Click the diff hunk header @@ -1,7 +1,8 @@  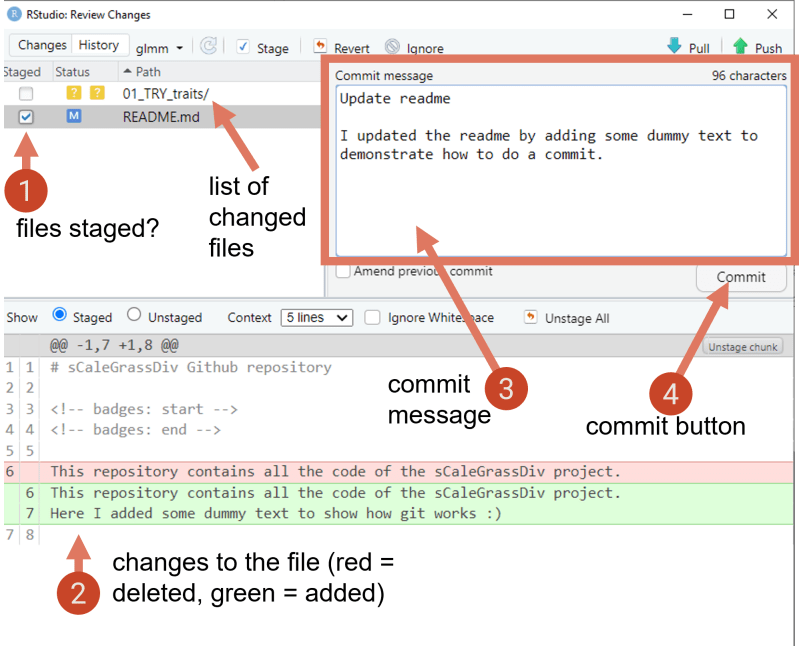pos(114,345)
